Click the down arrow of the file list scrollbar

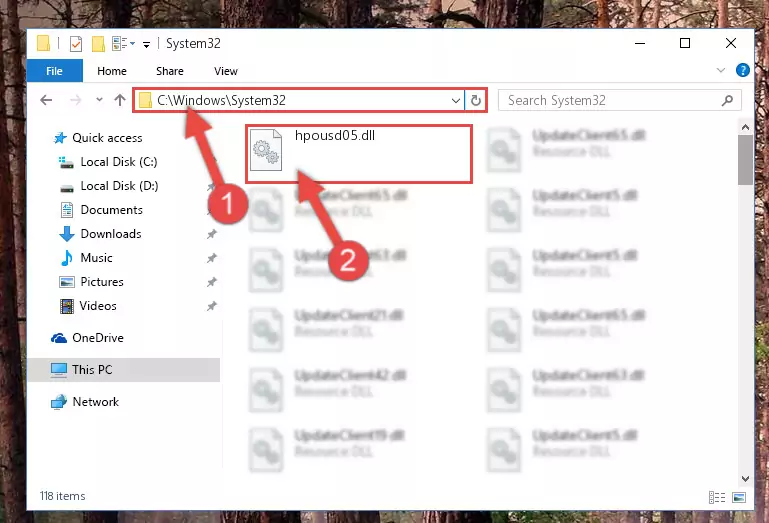click(x=745, y=478)
